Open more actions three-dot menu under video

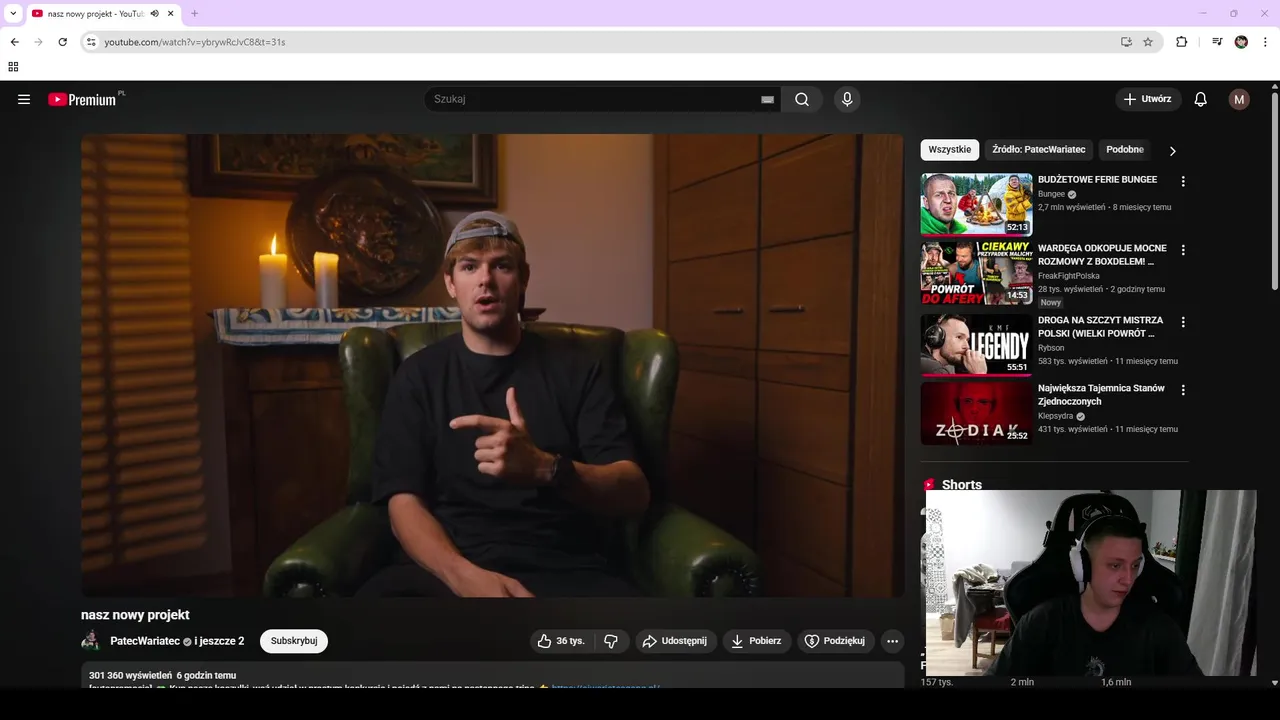893,641
